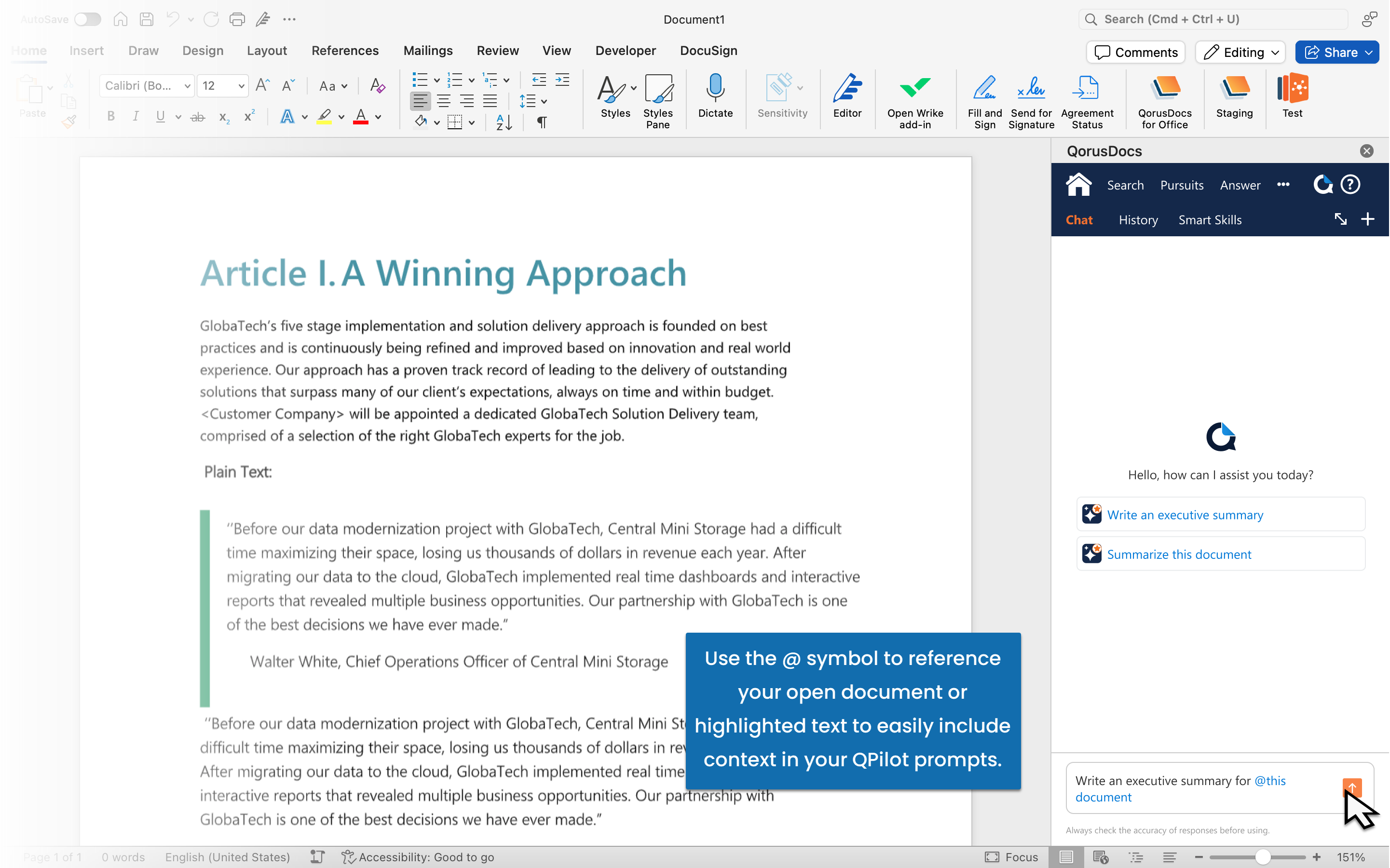Send the chat prompt
Image resolution: width=1390 pixels, height=868 pixels.
[x=1352, y=787]
